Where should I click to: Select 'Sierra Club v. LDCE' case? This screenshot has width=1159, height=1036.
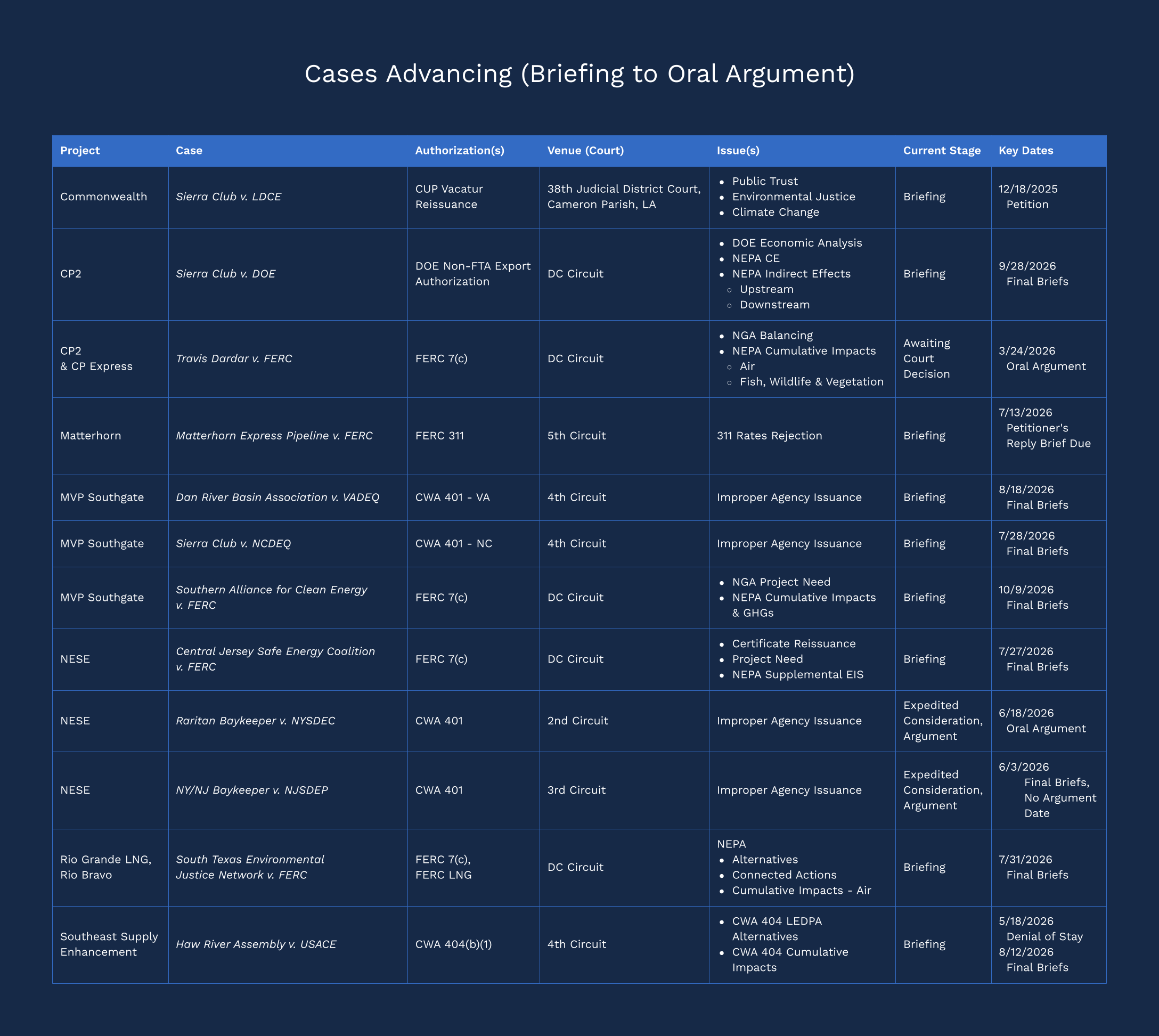228,197
